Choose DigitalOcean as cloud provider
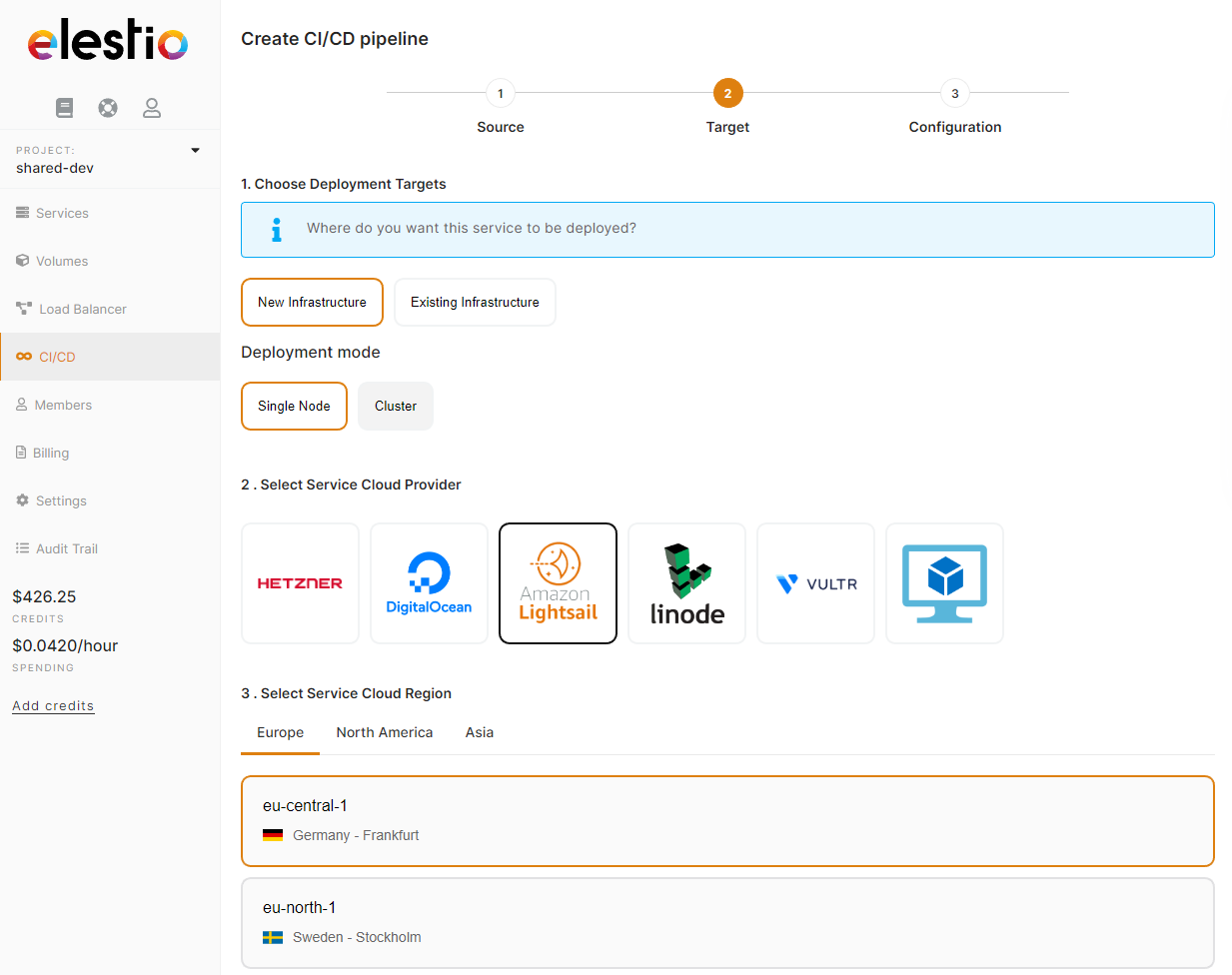 (429, 583)
